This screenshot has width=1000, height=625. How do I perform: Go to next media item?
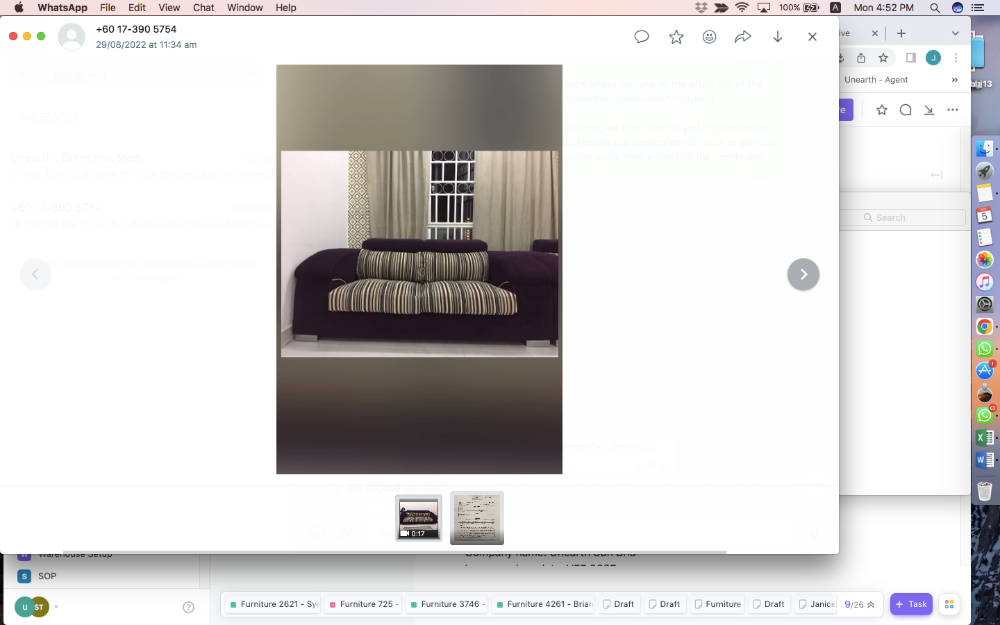click(x=803, y=274)
